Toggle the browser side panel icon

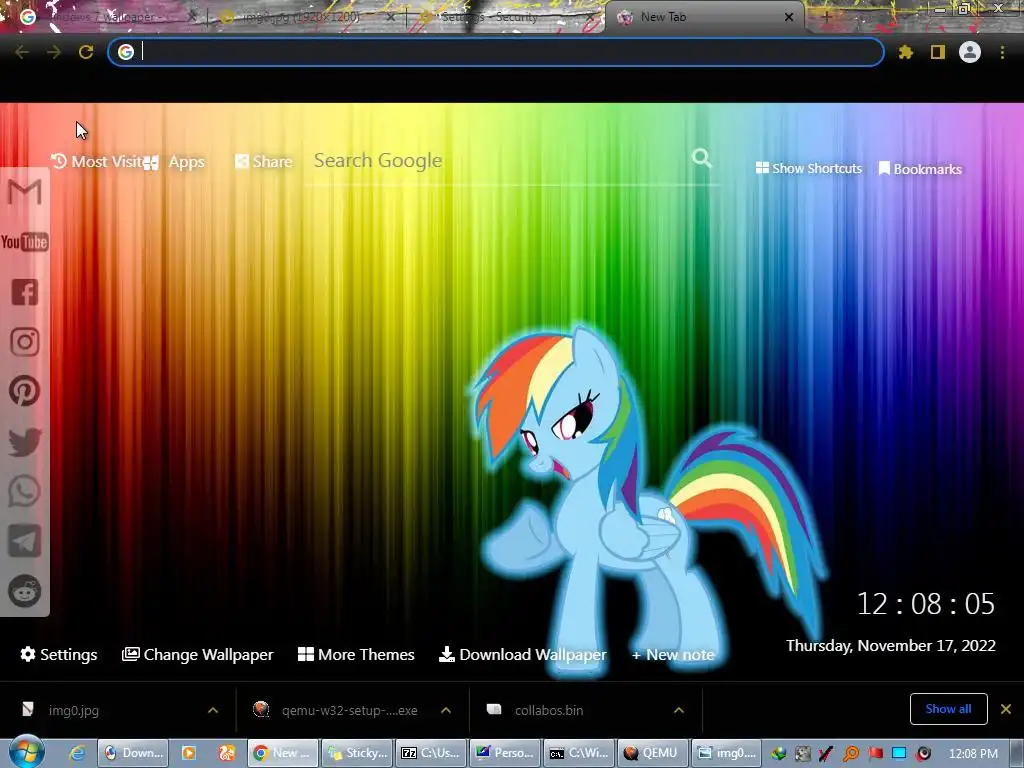938,52
